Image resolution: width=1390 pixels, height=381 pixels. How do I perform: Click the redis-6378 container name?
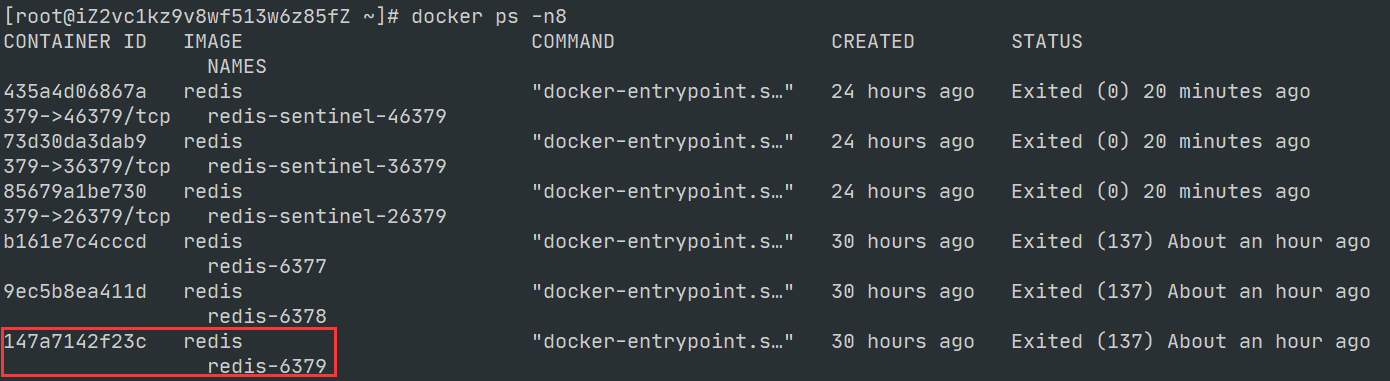pyautogui.click(x=267, y=317)
